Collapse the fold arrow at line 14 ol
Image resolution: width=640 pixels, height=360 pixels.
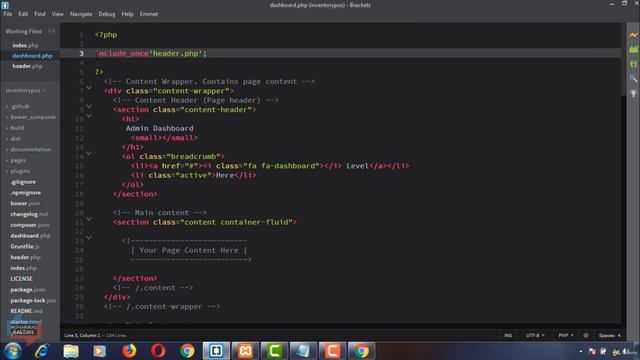(89, 153)
